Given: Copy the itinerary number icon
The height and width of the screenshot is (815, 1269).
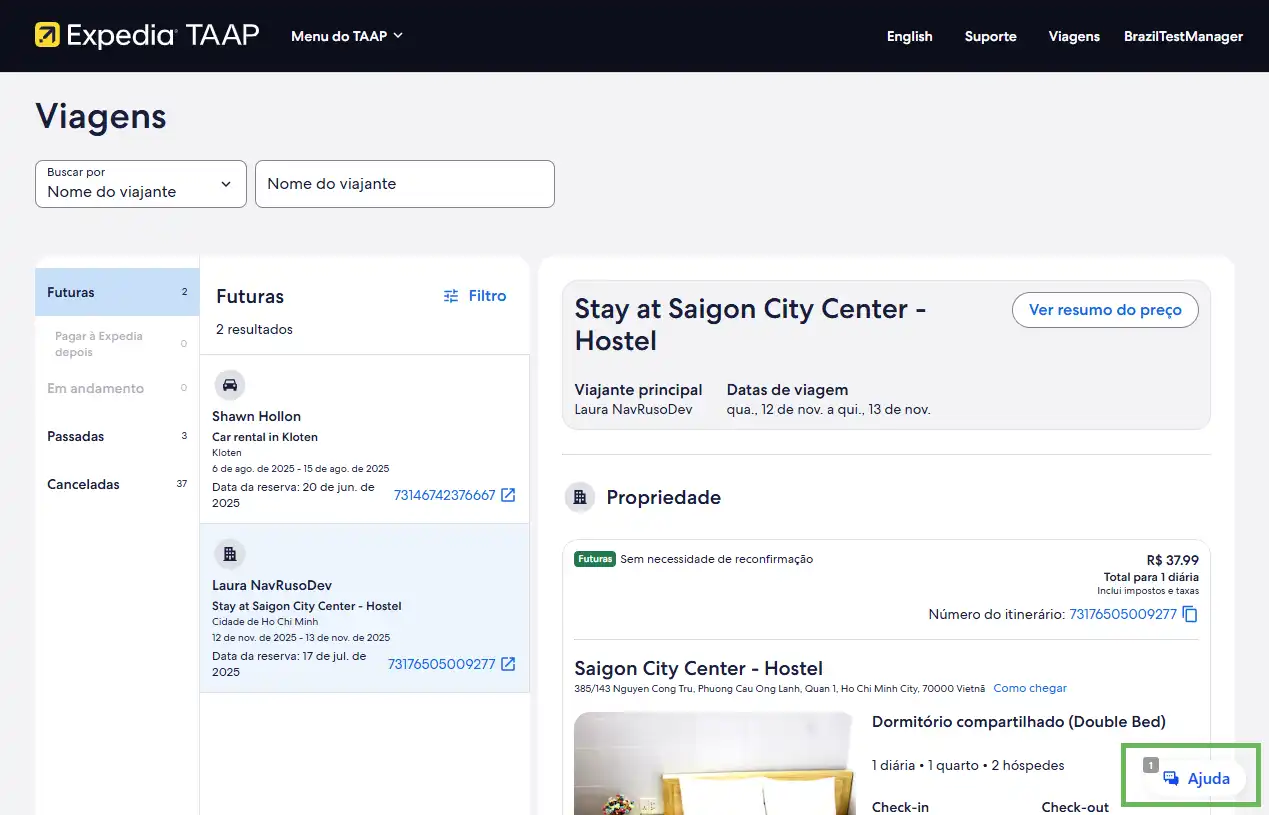Looking at the screenshot, I should [x=1190, y=614].
